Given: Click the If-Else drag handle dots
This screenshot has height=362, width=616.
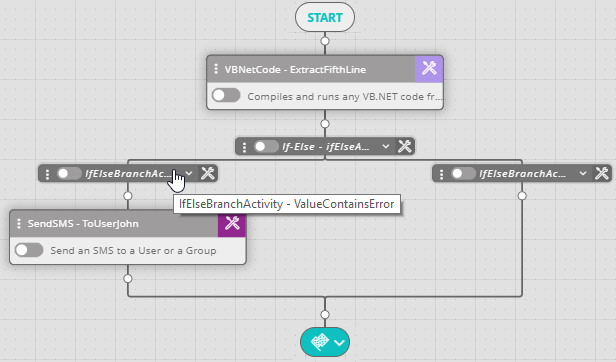Looking at the screenshot, I should [244, 147].
